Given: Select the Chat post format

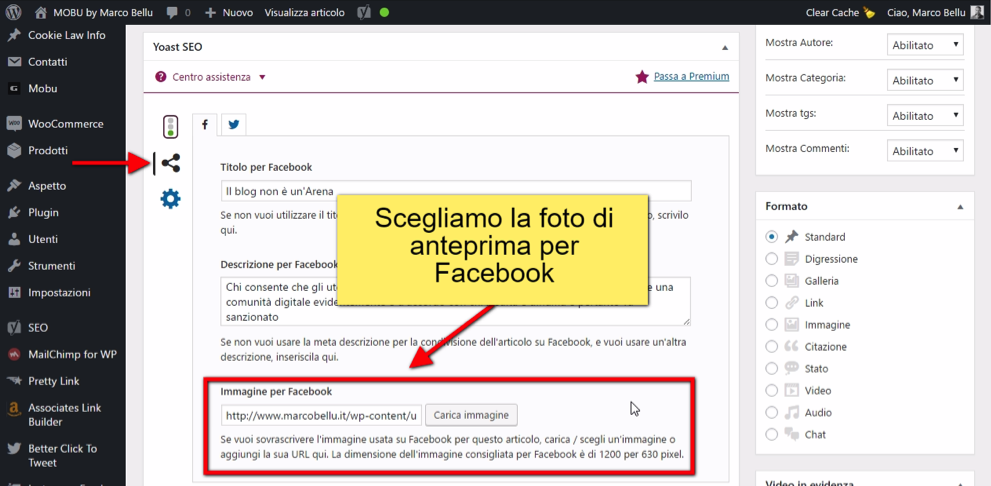Looking at the screenshot, I should 772,435.
